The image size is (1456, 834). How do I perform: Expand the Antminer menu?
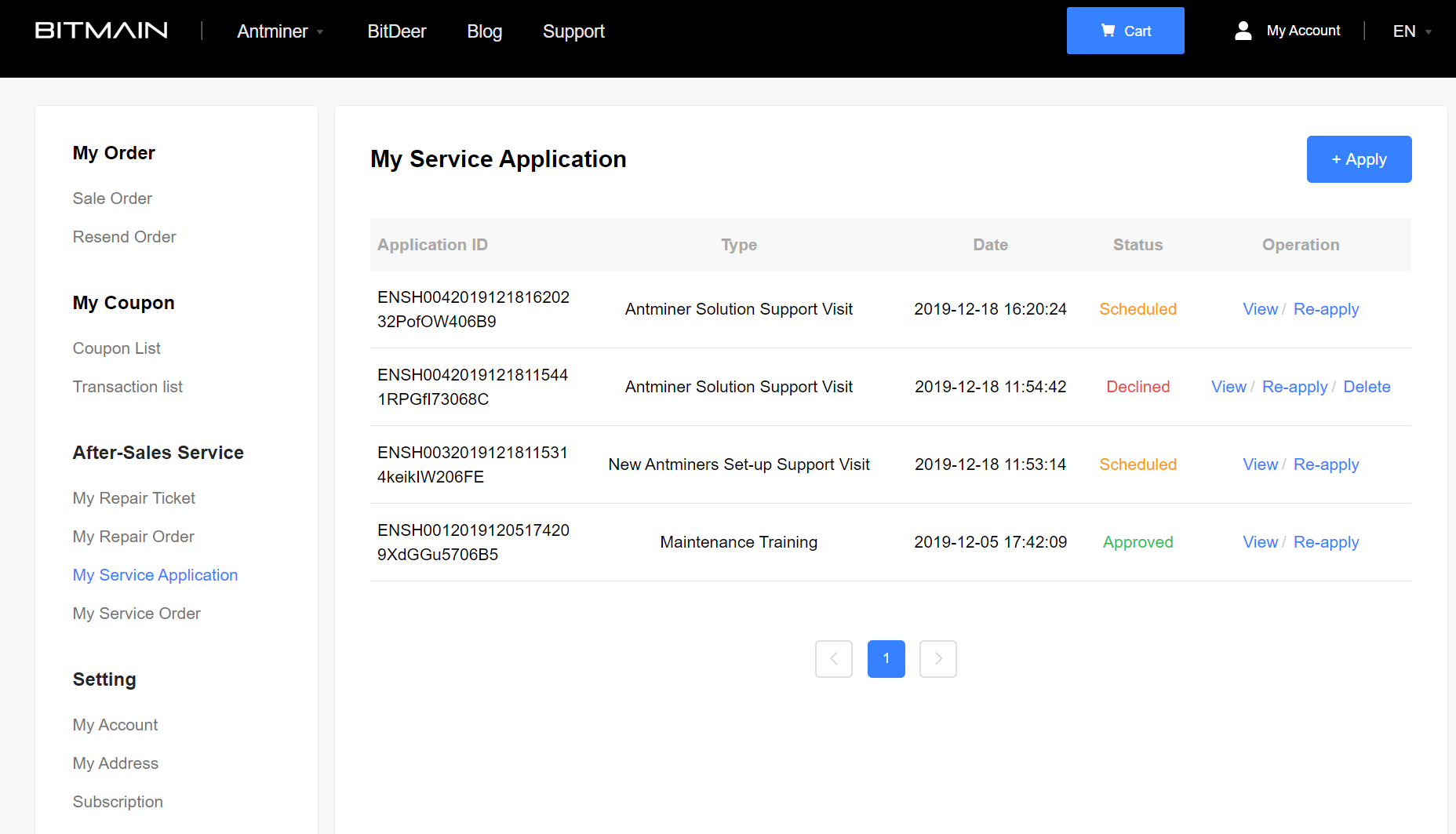[x=279, y=31]
